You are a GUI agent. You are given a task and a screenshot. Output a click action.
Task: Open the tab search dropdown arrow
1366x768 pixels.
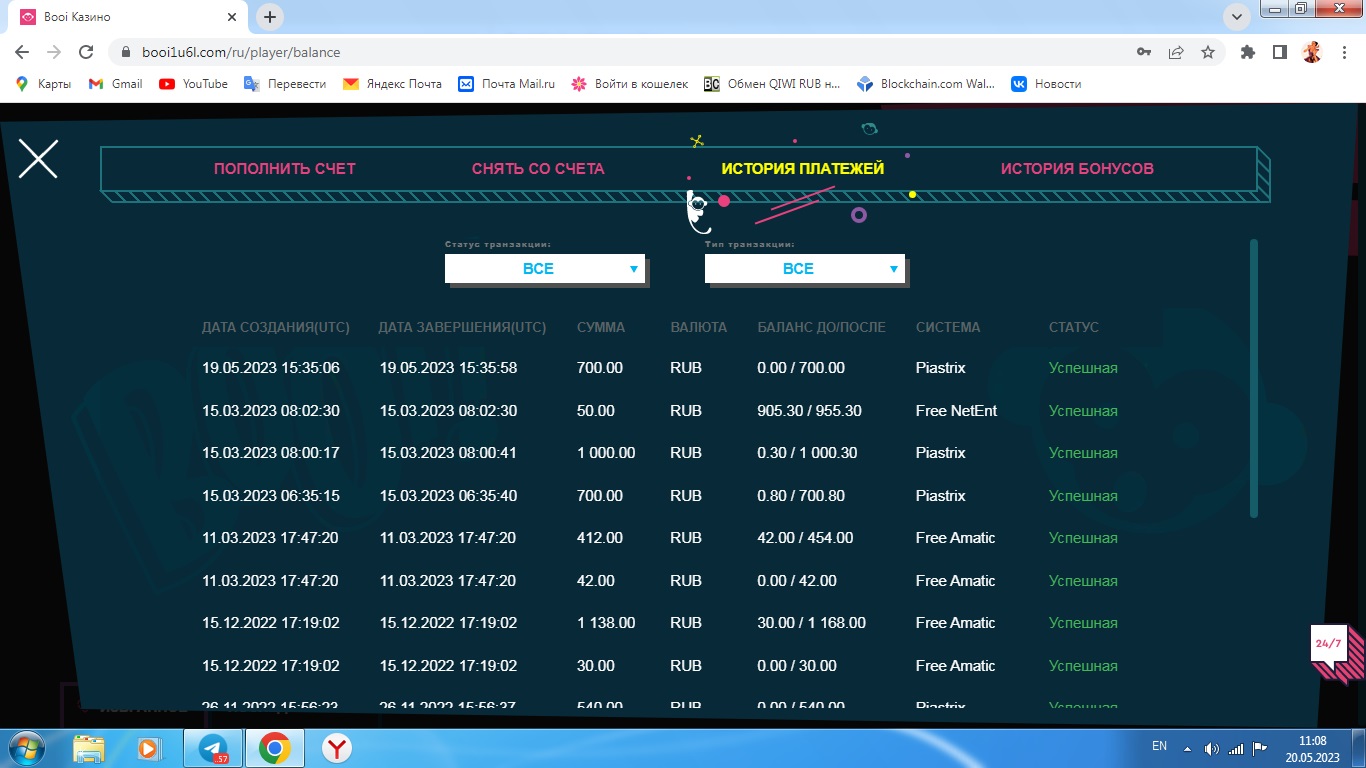pos(1237,17)
